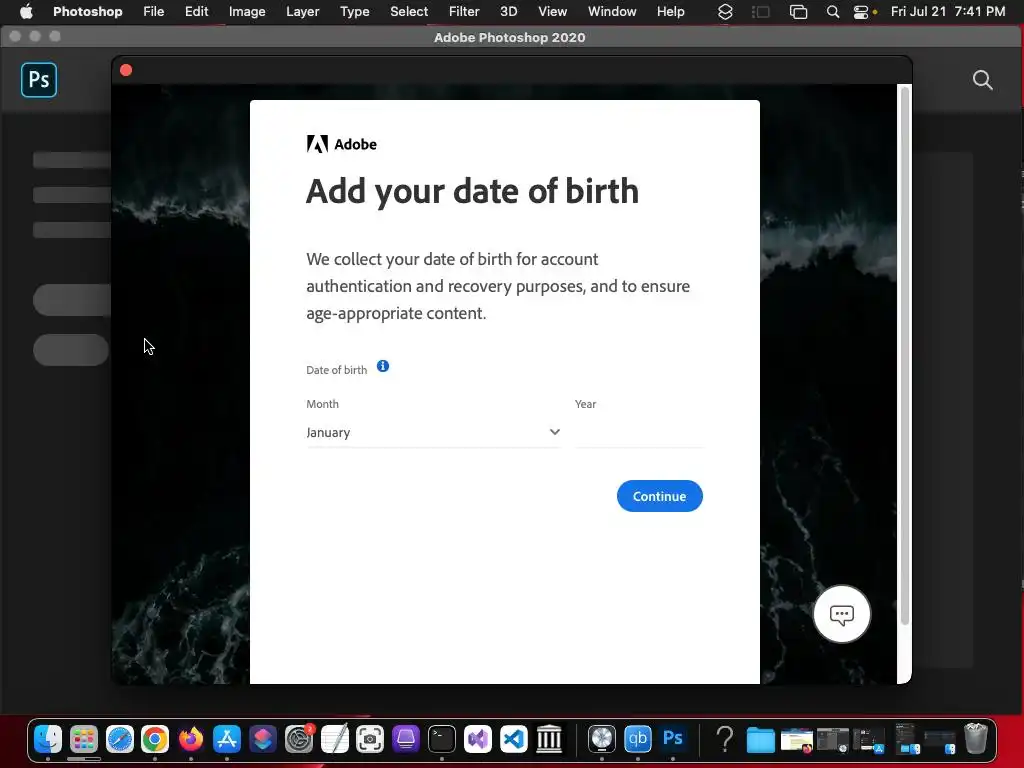The height and width of the screenshot is (768, 1024).
Task: Open Visual Studio Code from the Dock
Action: pyautogui.click(x=513, y=739)
